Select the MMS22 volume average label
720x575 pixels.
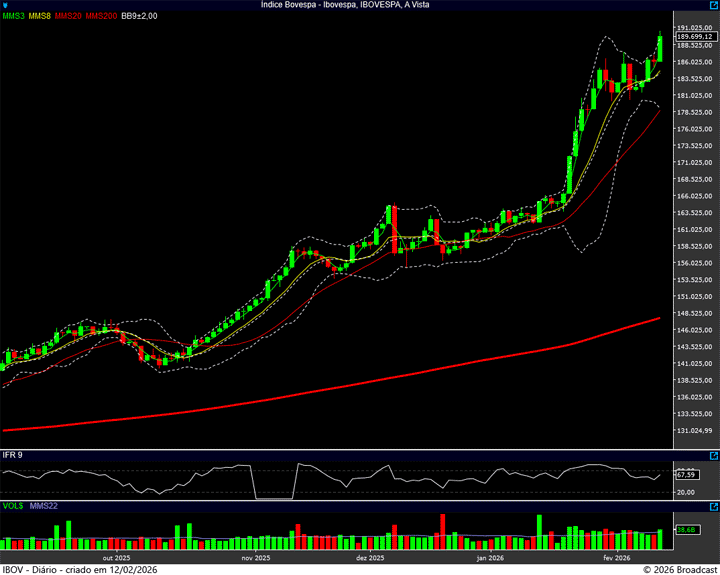44,507
